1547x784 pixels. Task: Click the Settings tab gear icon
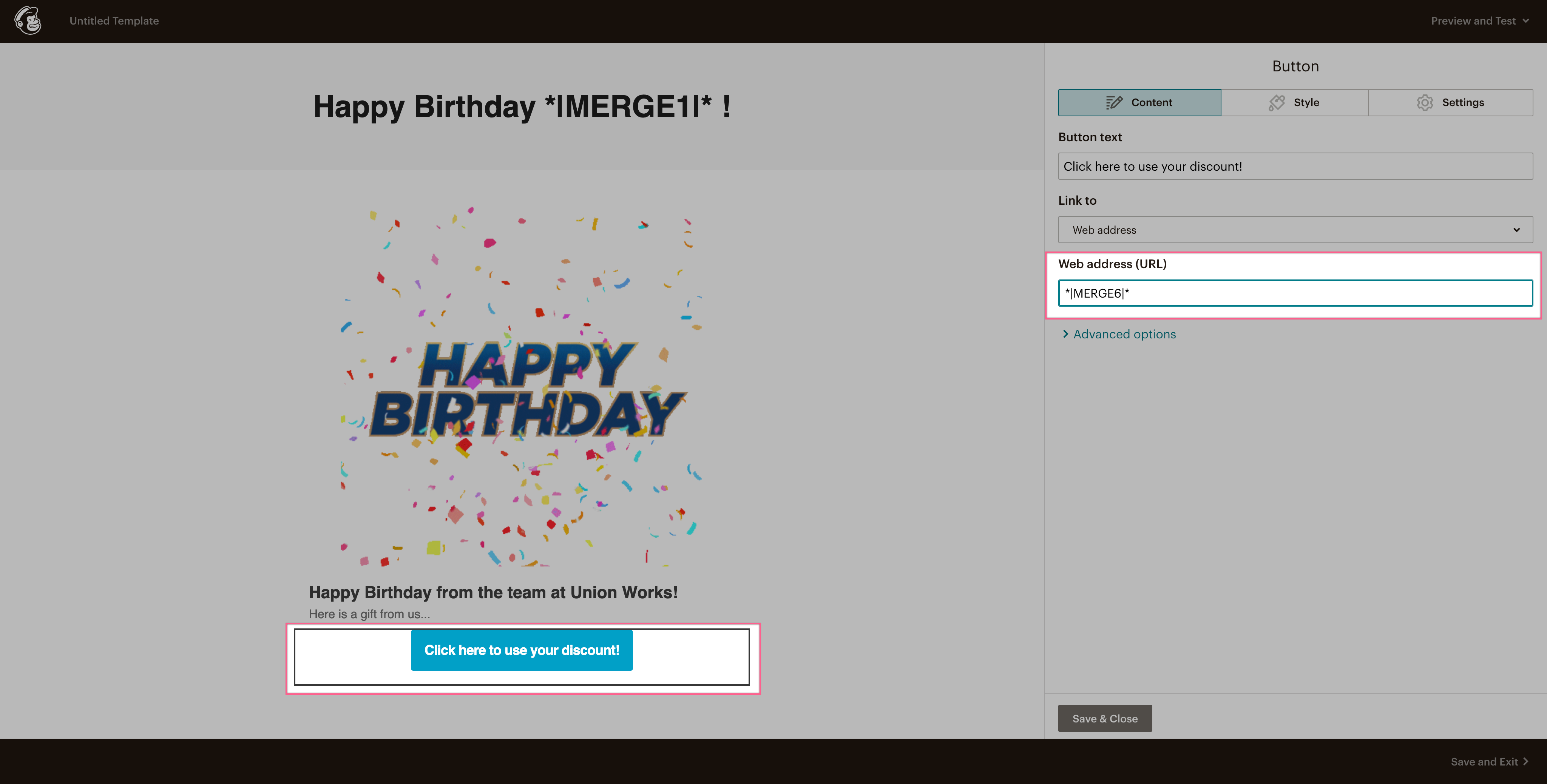[1425, 103]
